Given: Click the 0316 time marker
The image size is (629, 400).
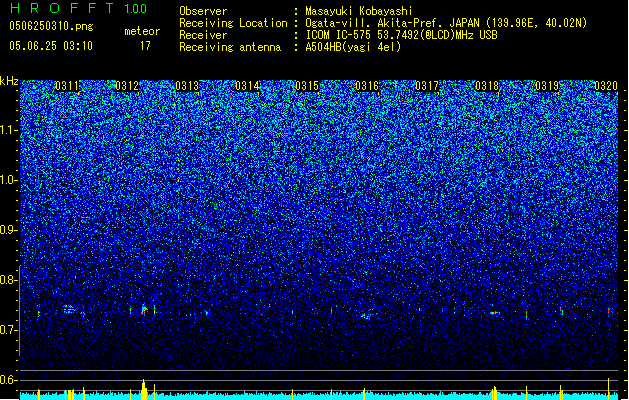Looking at the screenshot, I should click(367, 86).
